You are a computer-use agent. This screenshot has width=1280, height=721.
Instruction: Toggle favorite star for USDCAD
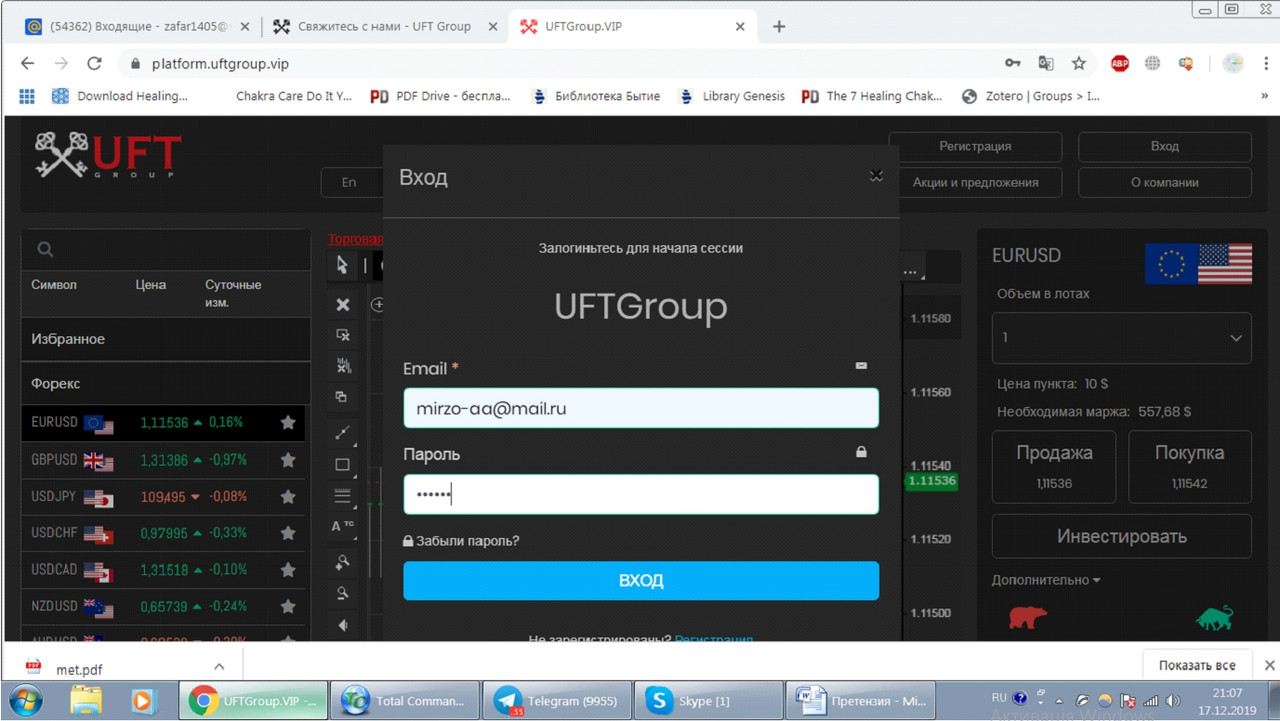[x=288, y=570]
